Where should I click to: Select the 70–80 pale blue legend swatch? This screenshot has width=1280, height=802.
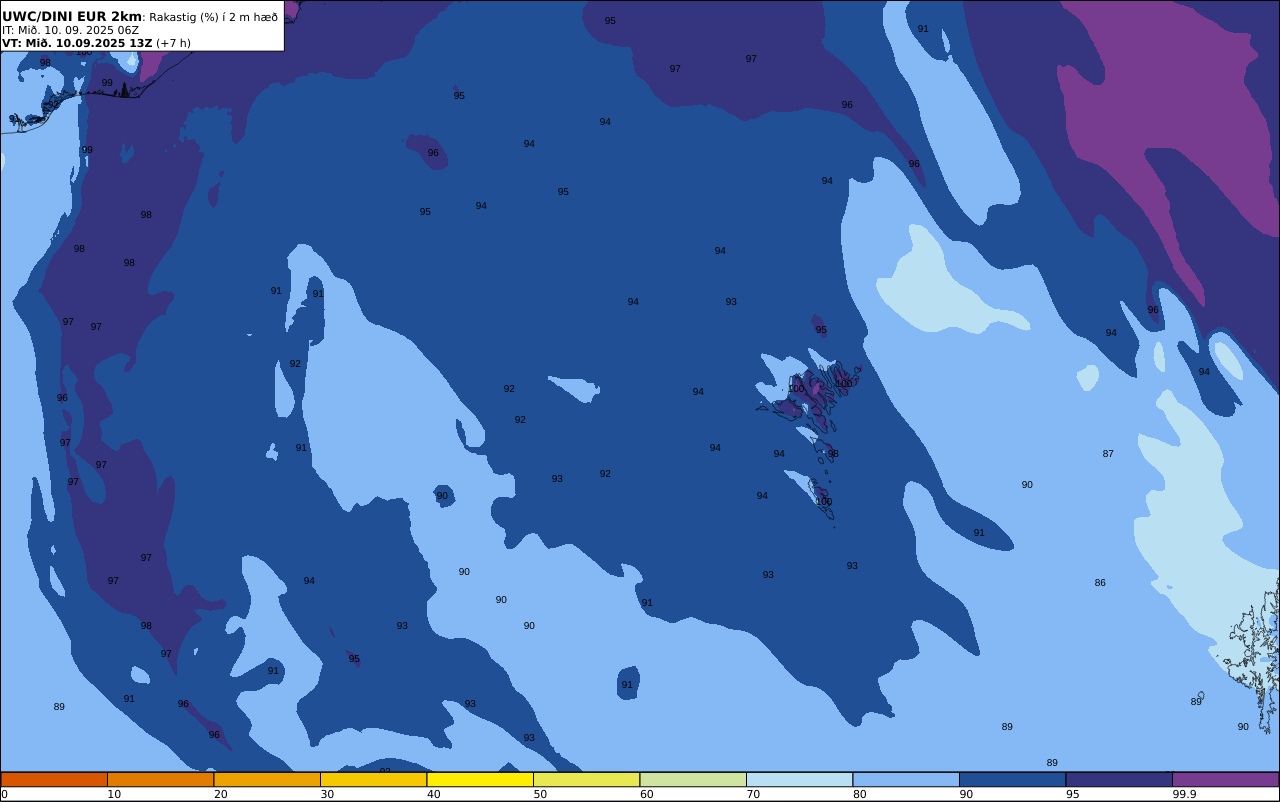[800, 779]
